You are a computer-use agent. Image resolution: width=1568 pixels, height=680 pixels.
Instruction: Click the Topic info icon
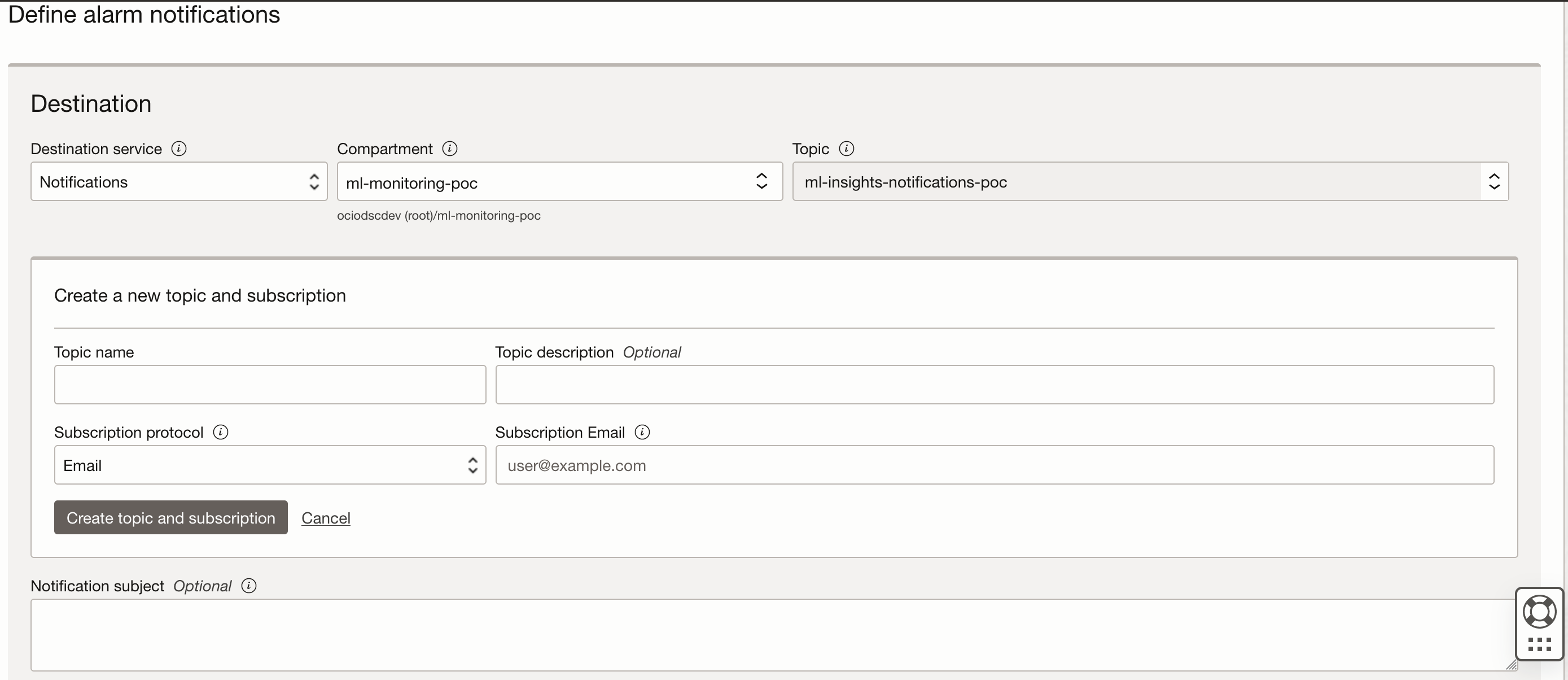click(847, 148)
